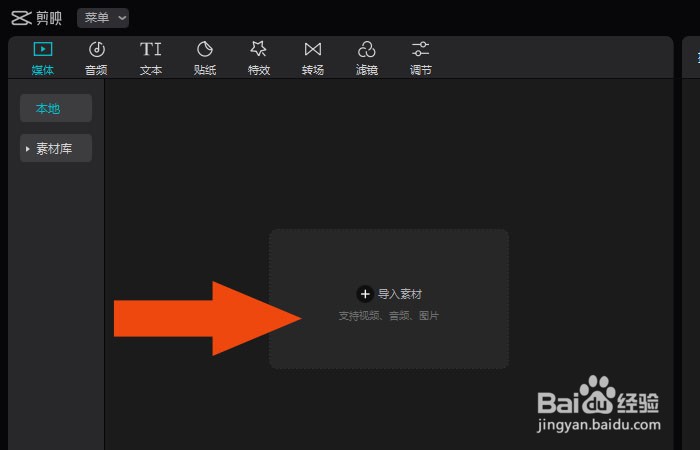This screenshot has height=450, width=700.
Task: Open the 菜单 dropdown menu
Action: tap(103, 18)
